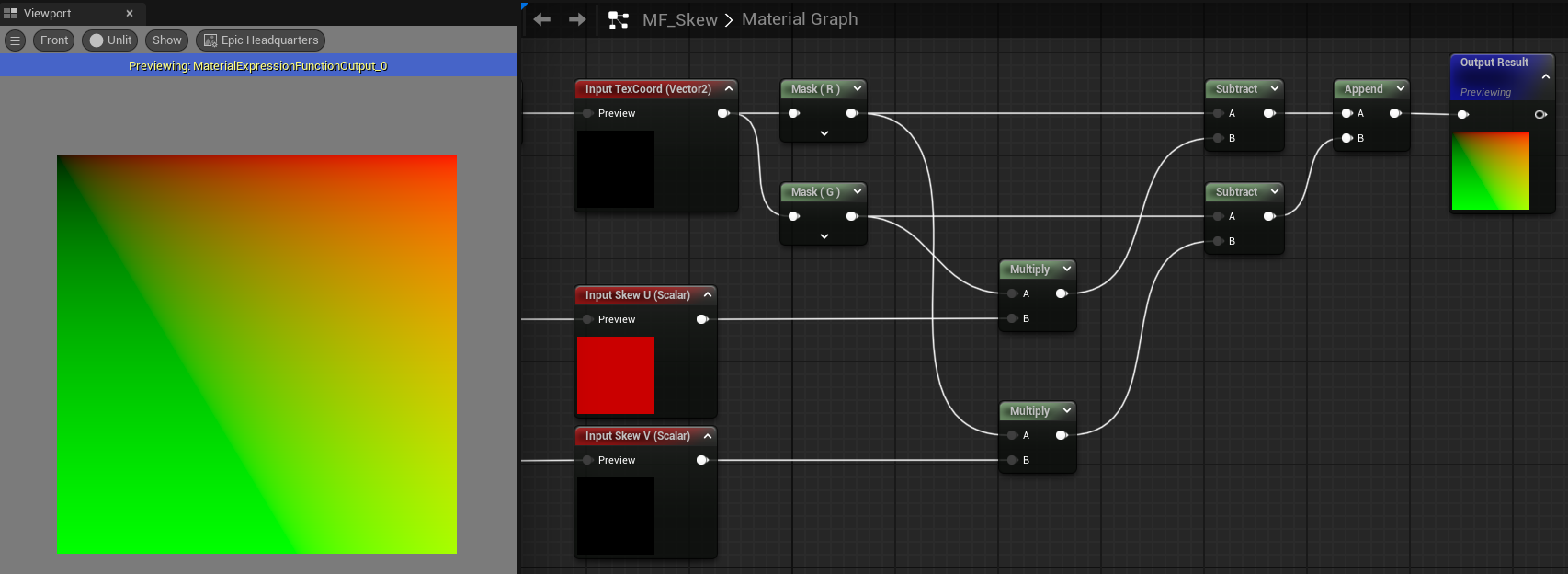Viewport: 1568px width, 574px height.
Task: Open dropdown arrow on Append node
Action: [x=1401, y=89]
